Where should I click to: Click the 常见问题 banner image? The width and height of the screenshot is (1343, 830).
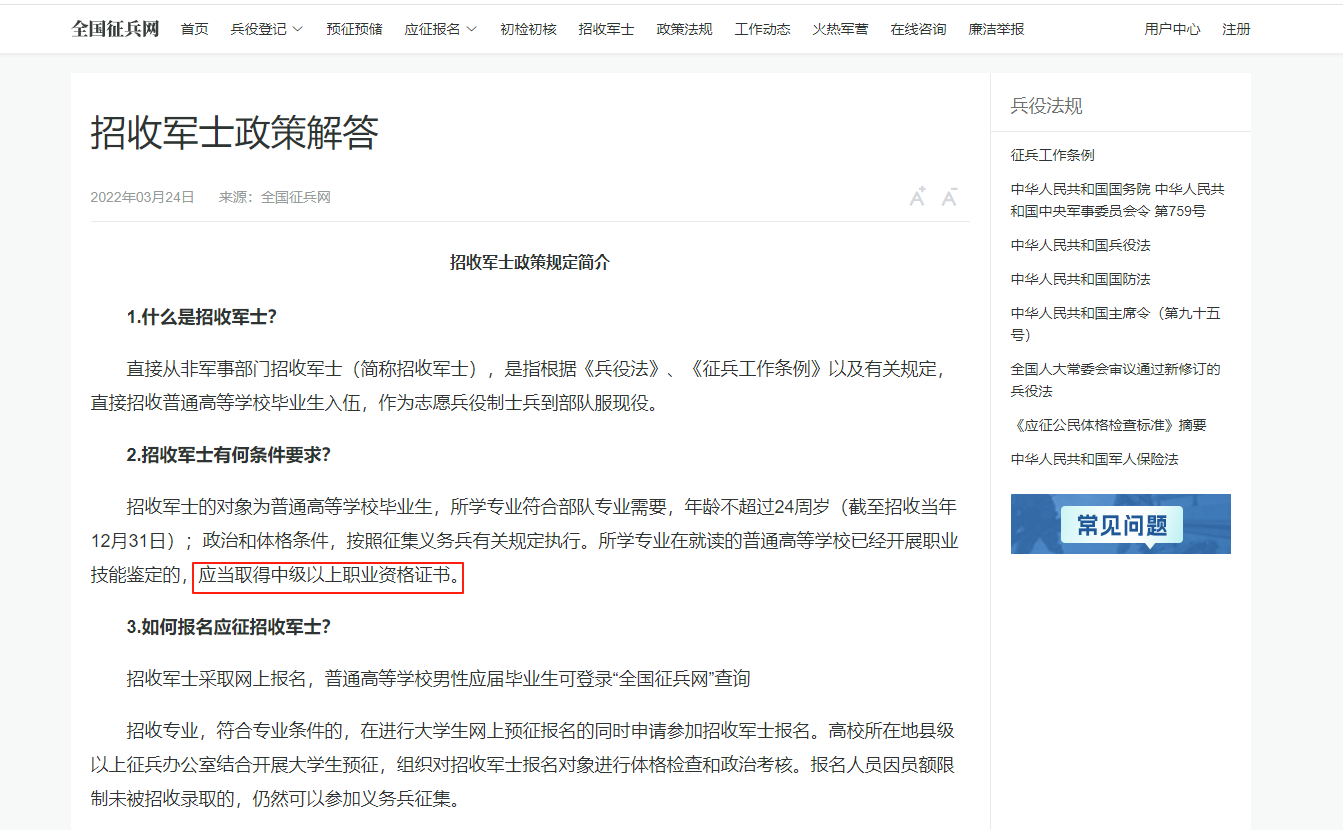coord(1120,524)
